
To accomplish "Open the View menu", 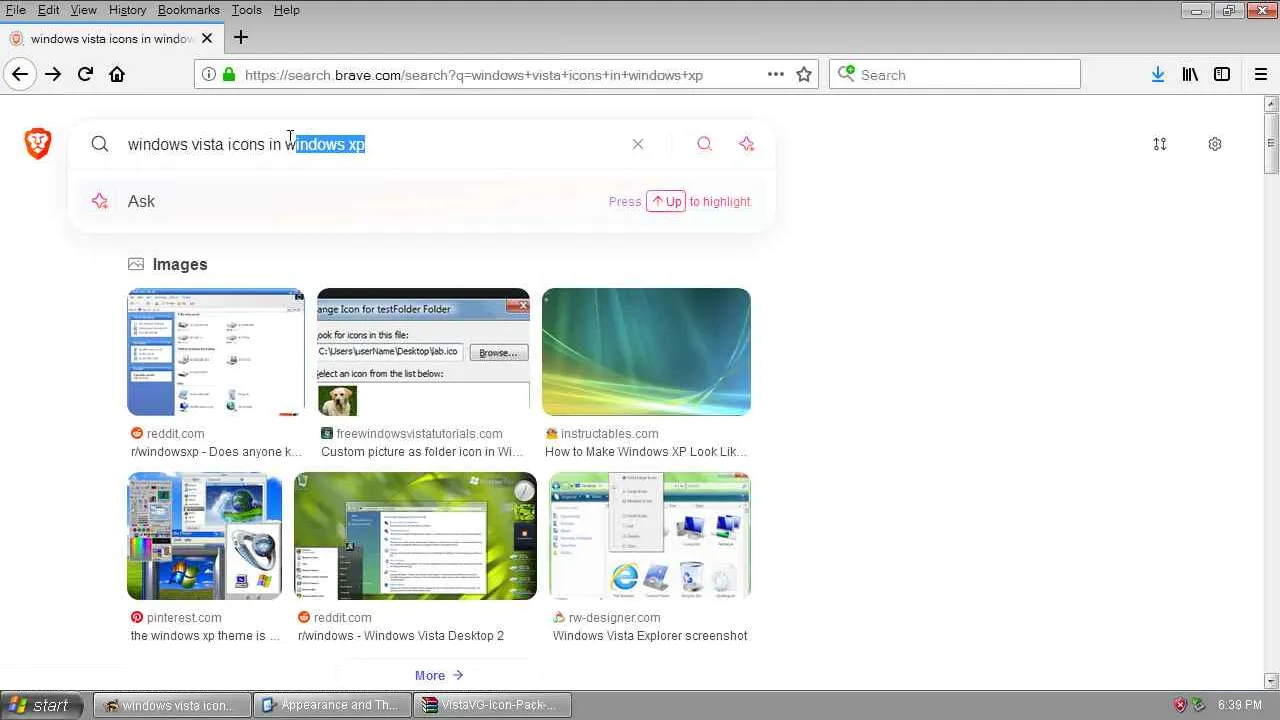I will pos(83,10).
